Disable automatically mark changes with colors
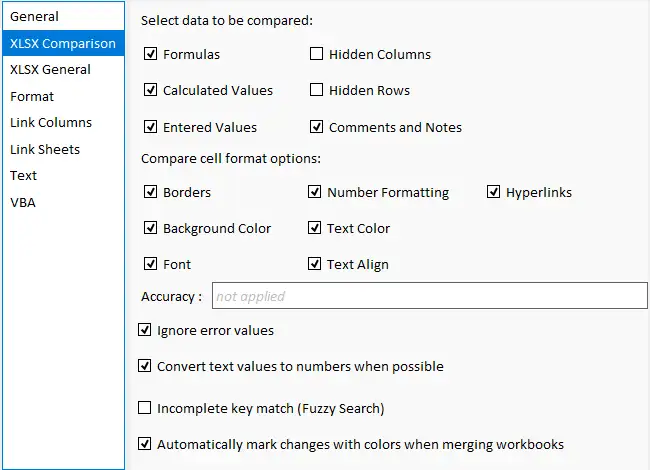The image size is (650, 470). point(144,443)
